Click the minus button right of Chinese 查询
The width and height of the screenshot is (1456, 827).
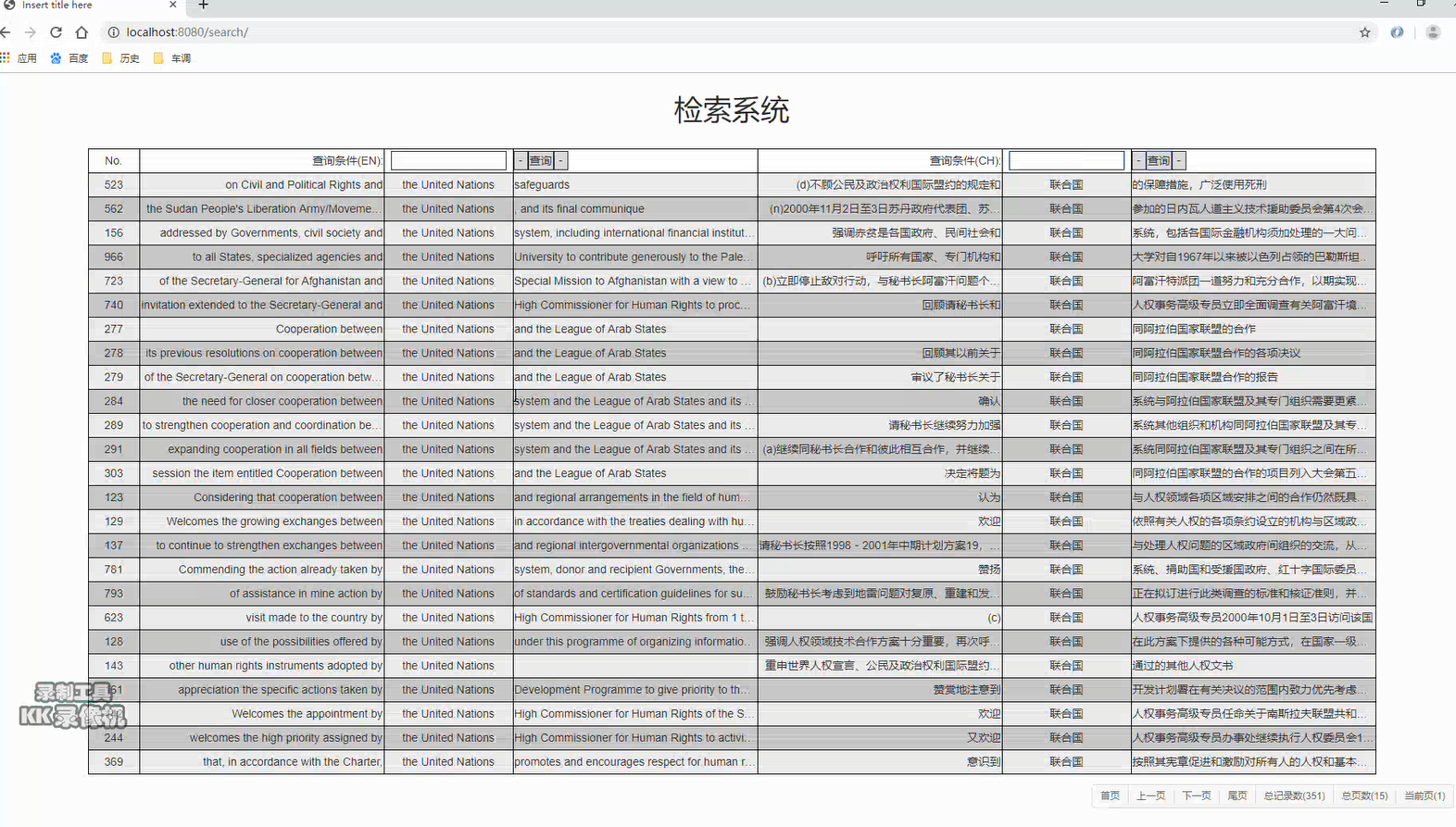1178,160
